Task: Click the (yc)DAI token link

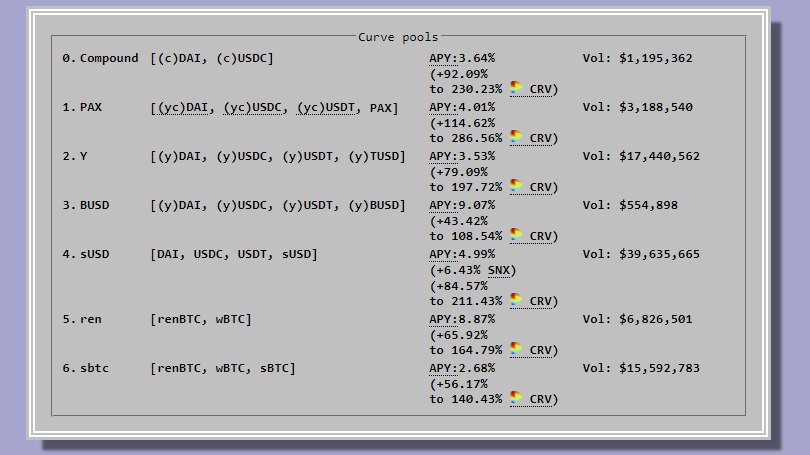Action: pos(183,108)
